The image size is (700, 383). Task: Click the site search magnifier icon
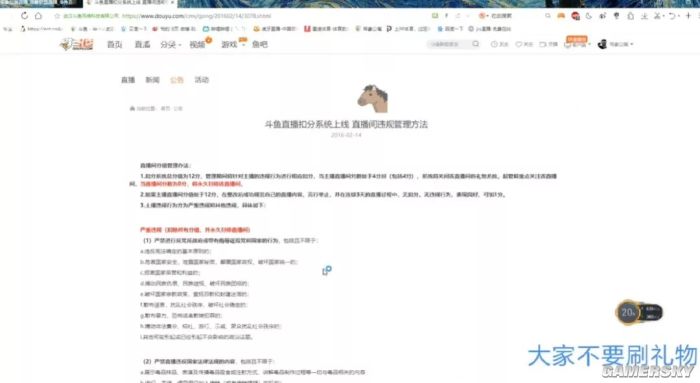tap(475, 44)
